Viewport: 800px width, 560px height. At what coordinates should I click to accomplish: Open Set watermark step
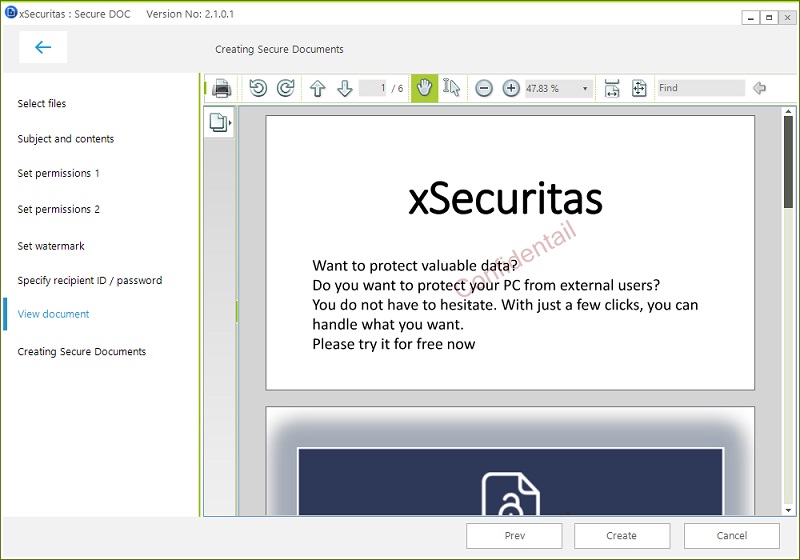tap(51, 246)
